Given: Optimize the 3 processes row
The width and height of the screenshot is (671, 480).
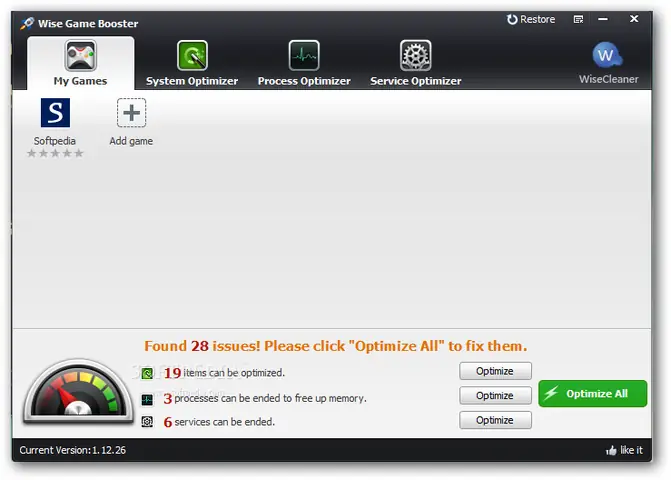Looking at the screenshot, I should 496,396.
